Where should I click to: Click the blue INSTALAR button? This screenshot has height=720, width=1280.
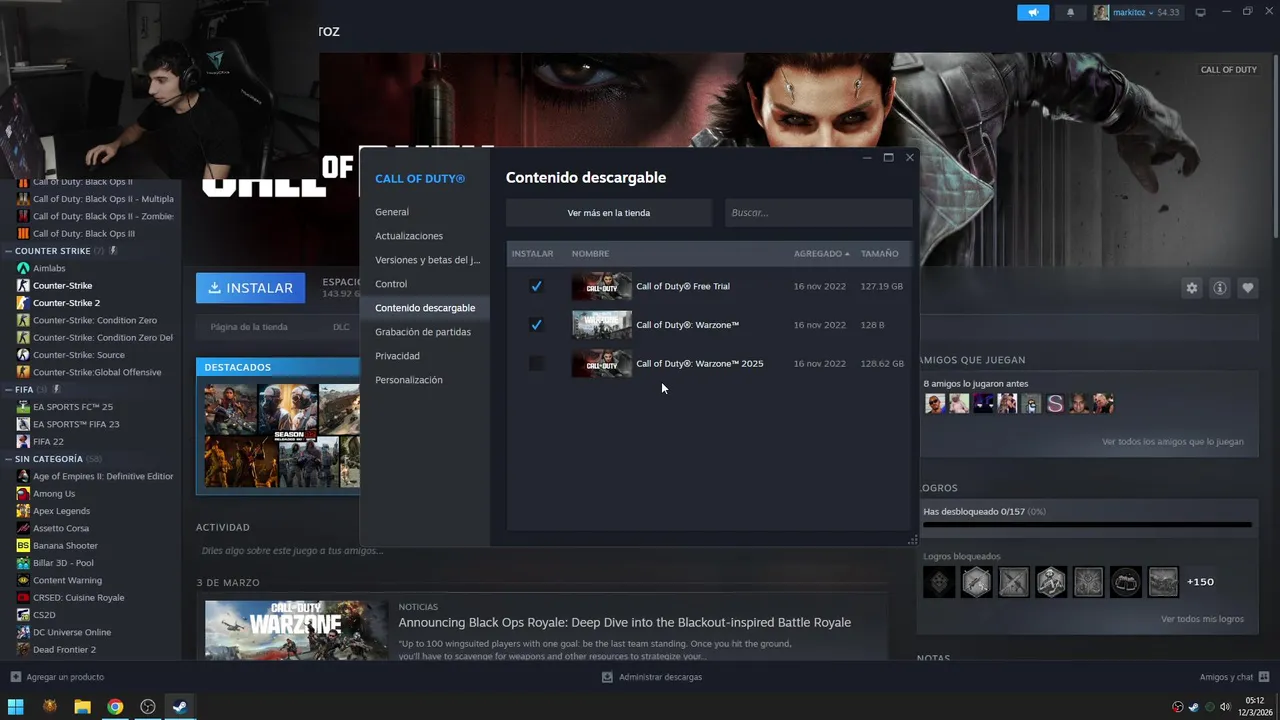tap(251, 288)
